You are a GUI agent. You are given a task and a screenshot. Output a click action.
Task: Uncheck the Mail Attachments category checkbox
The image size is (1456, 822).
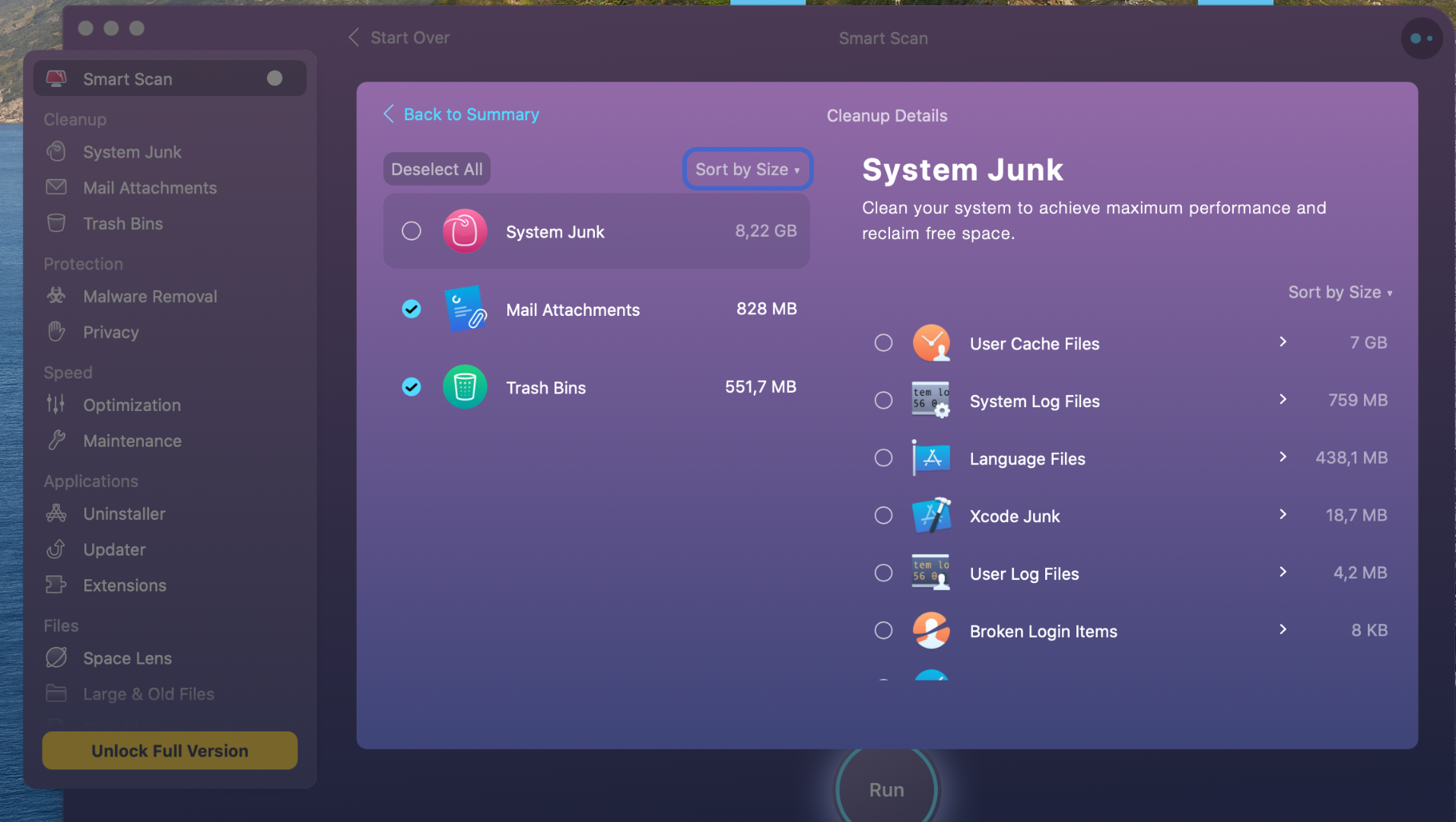coord(412,308)
